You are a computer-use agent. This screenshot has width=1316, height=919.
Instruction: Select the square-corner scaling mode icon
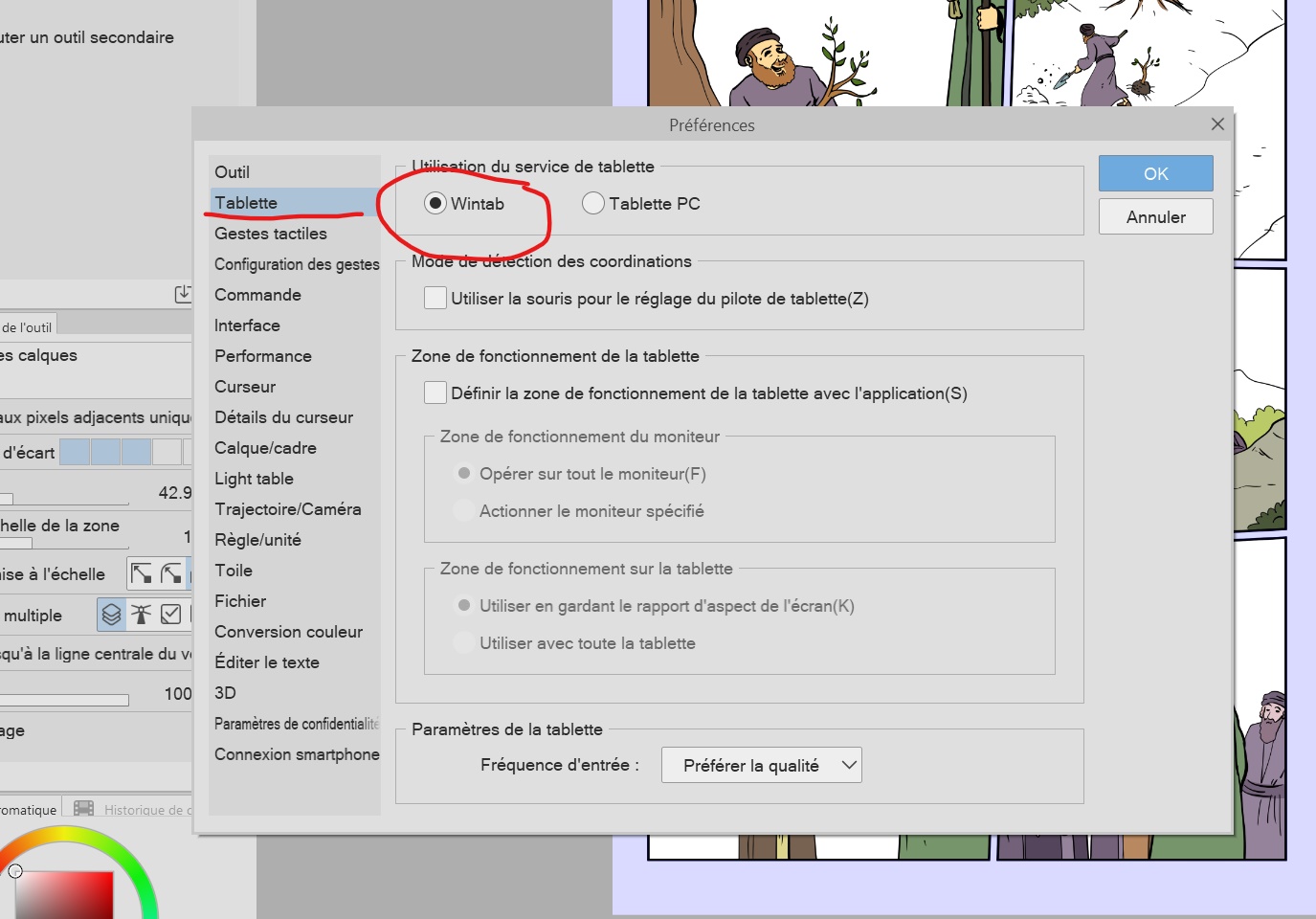point(142,573)
